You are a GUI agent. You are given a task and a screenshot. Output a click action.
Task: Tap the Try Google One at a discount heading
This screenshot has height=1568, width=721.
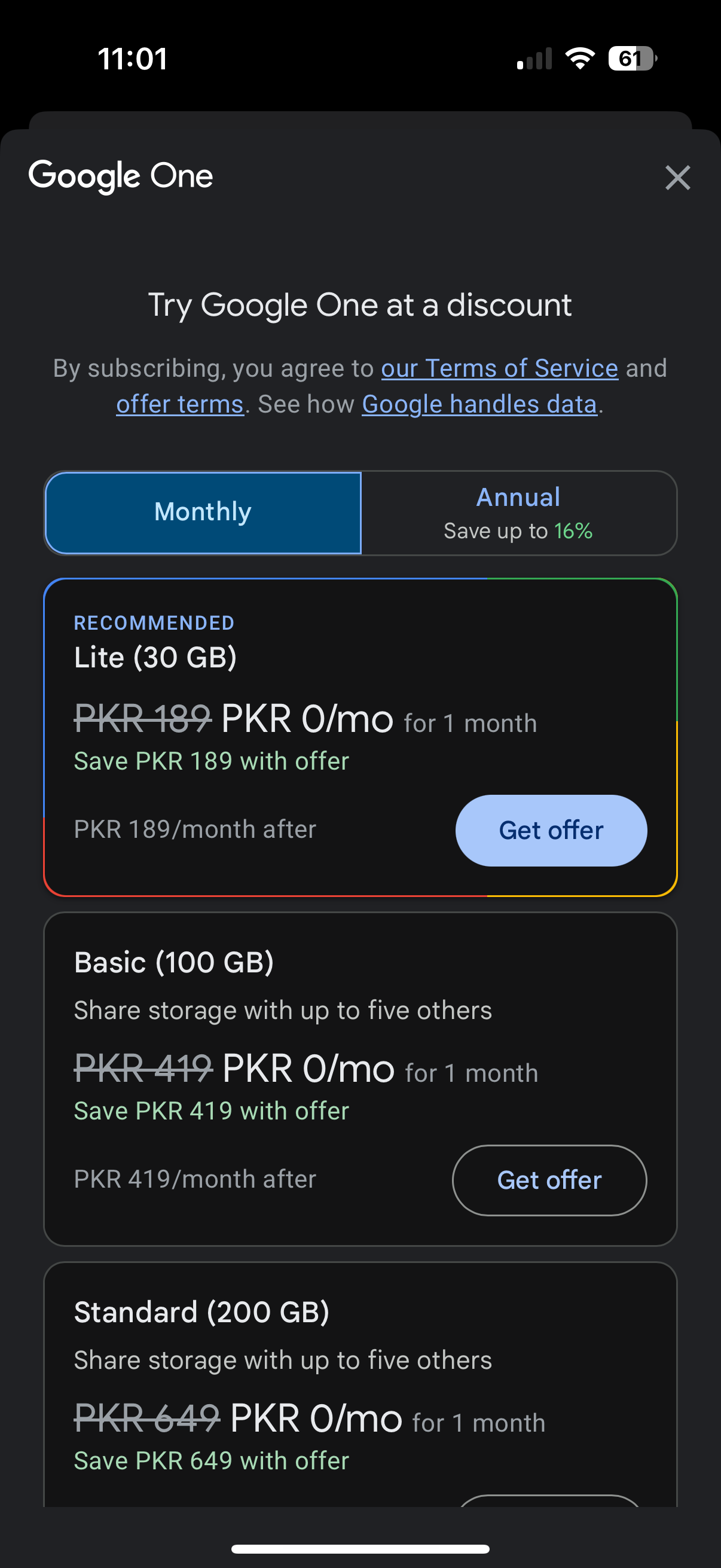360,305
